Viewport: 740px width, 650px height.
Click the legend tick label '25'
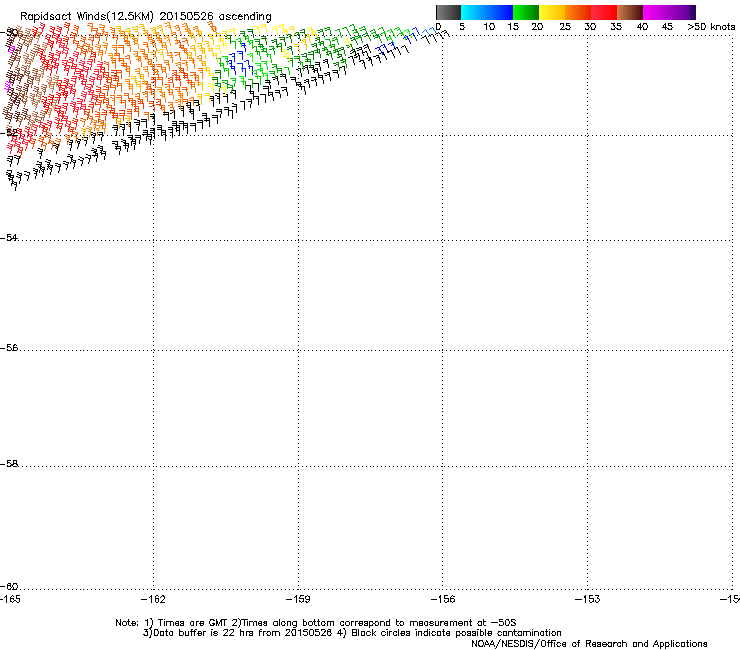click(565, 27)
